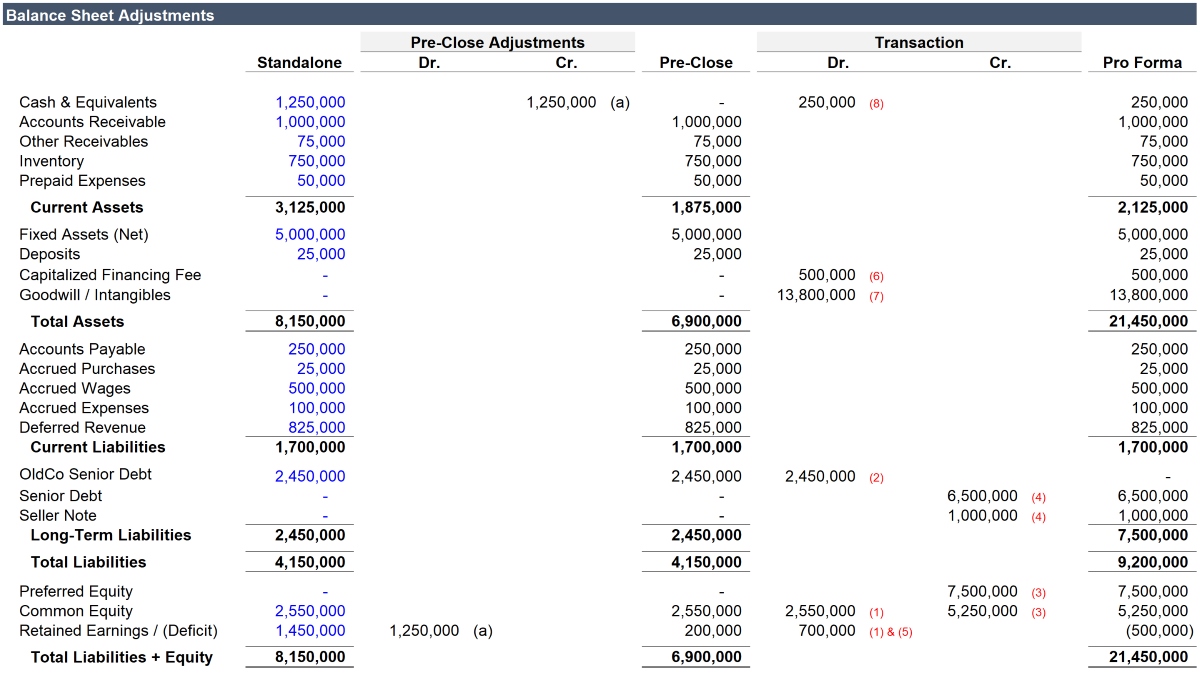Select Standalone Fixed Assets (Net) value
Image resolution: width=1200 pixels, height=673 pixels.
pos(310,234)
